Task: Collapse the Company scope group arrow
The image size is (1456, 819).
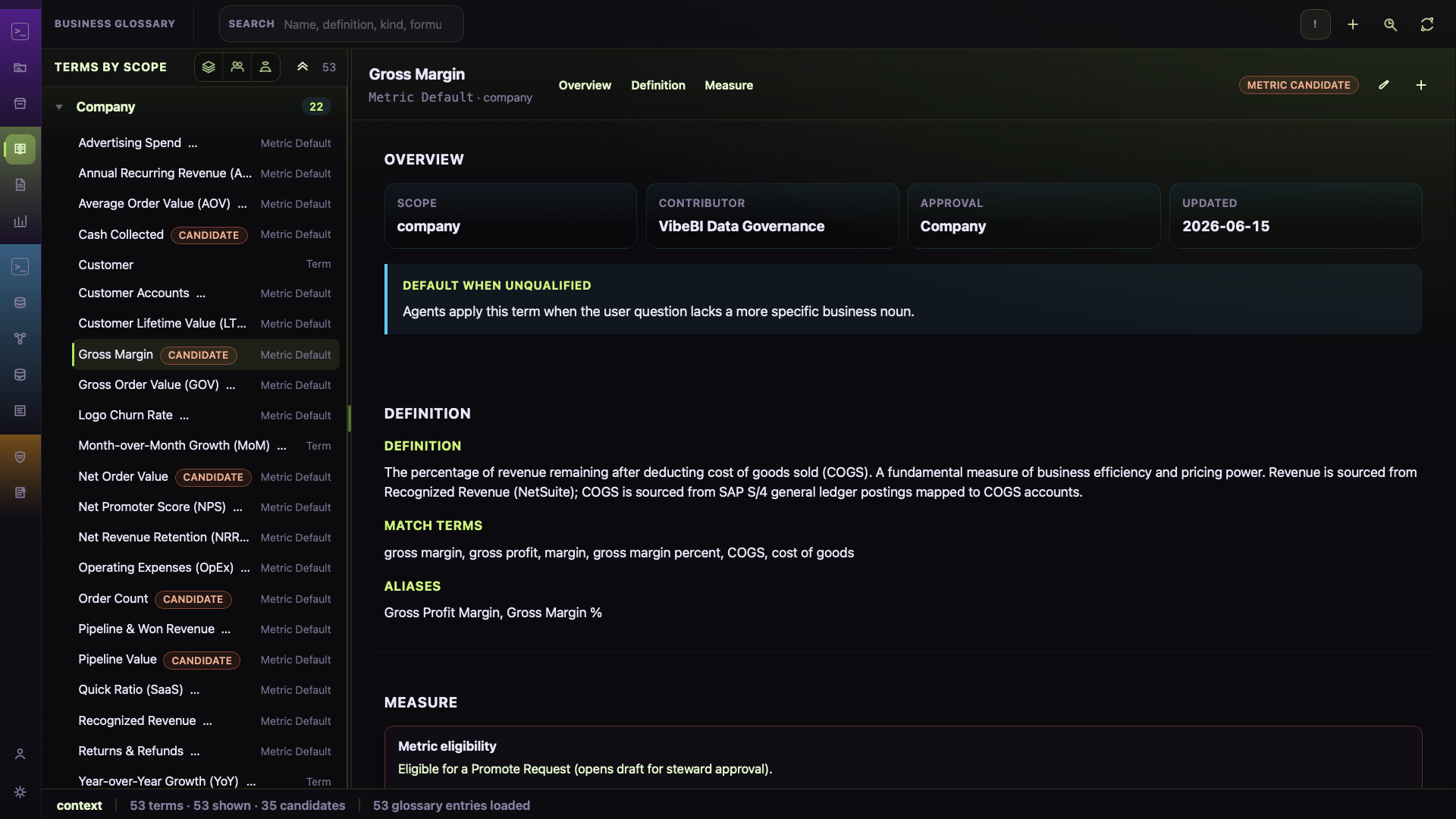Action: click(x=59, y=107)
